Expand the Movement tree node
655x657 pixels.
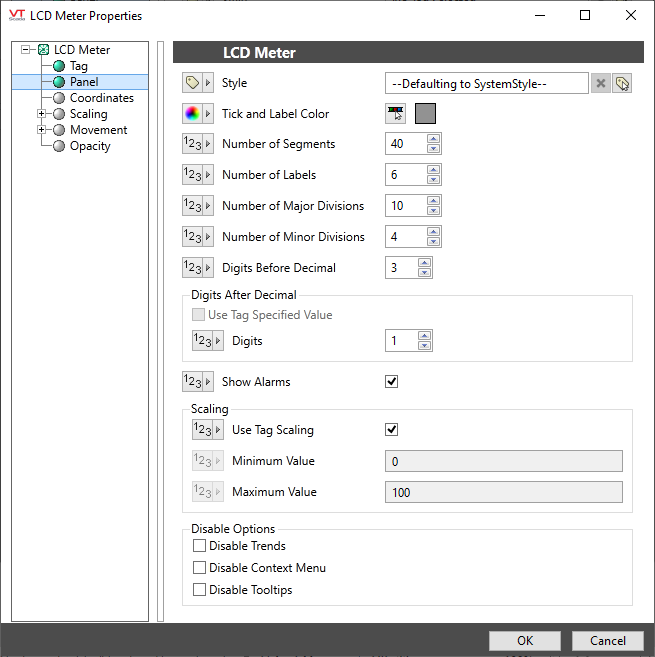click(41, 130)
